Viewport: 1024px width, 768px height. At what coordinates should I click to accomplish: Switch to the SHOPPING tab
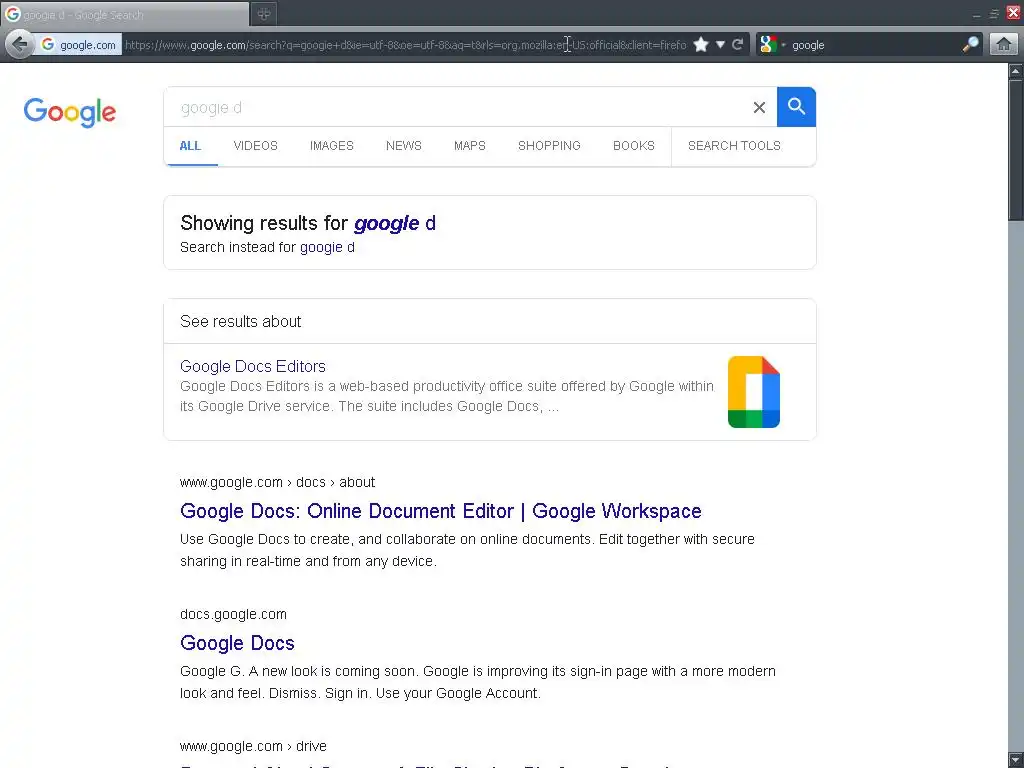(549, 146)
